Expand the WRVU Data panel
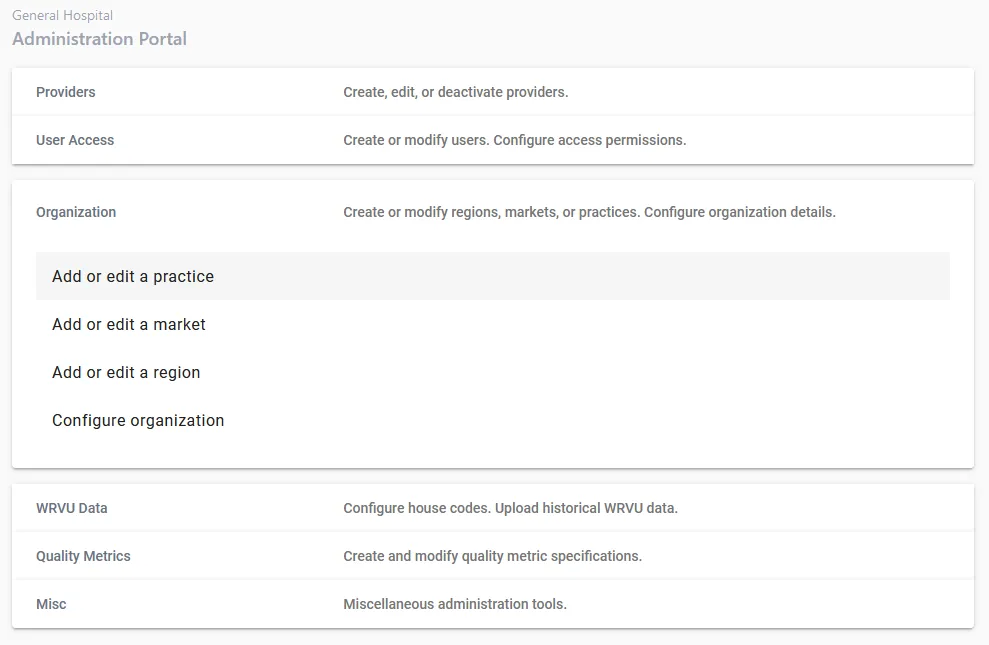 tap(72, 508)
